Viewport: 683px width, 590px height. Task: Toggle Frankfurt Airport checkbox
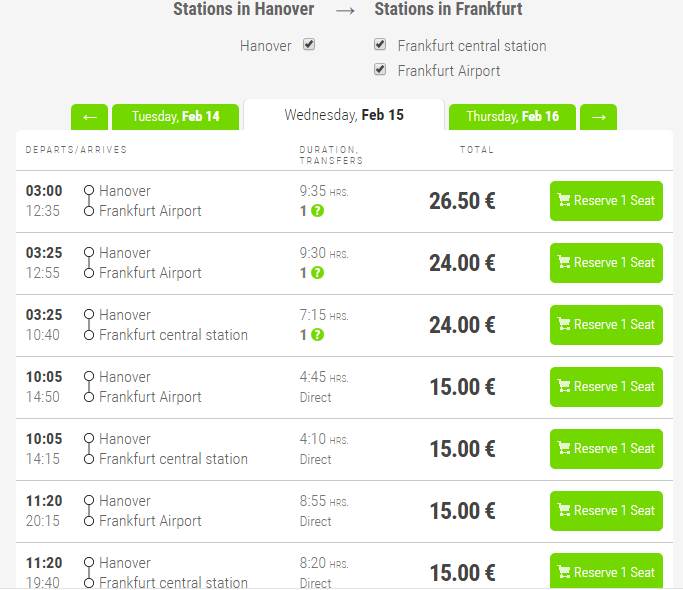pyautogui.click(x=380, y=70)
